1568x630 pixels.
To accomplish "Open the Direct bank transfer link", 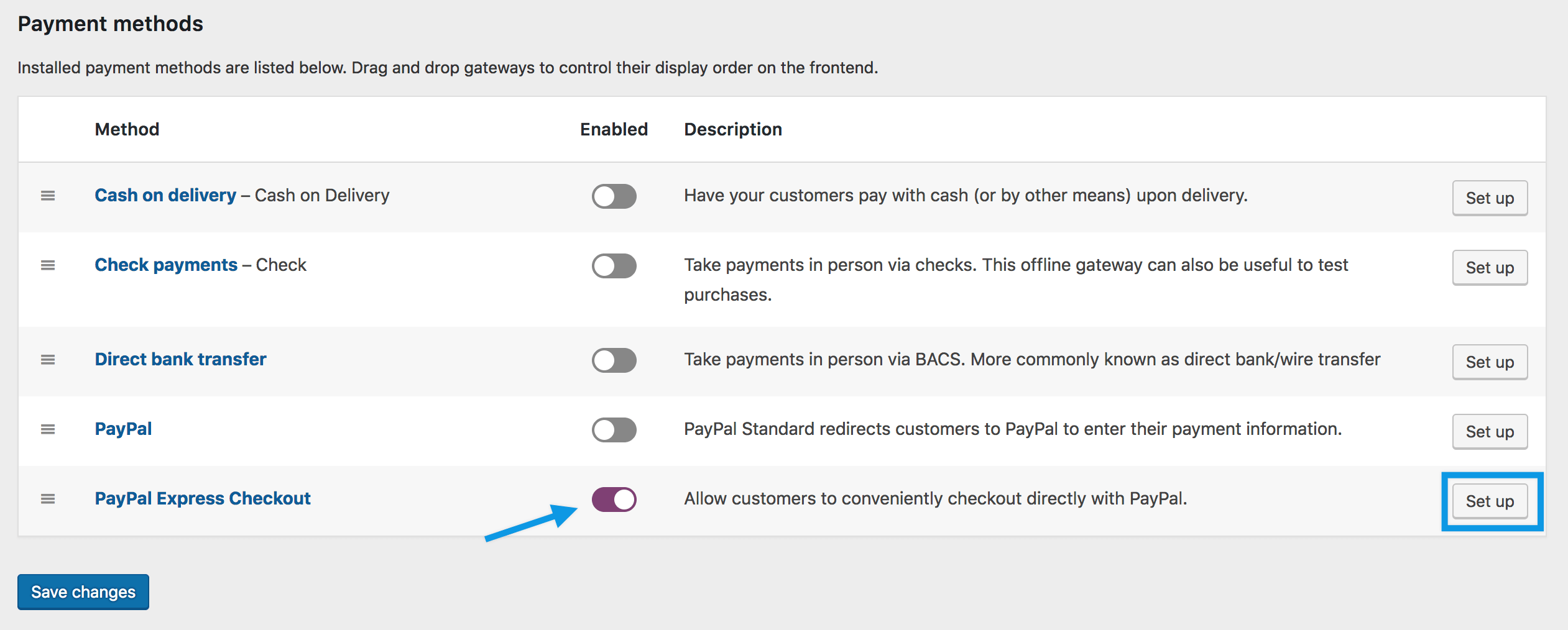I will [x=180, y=359].
